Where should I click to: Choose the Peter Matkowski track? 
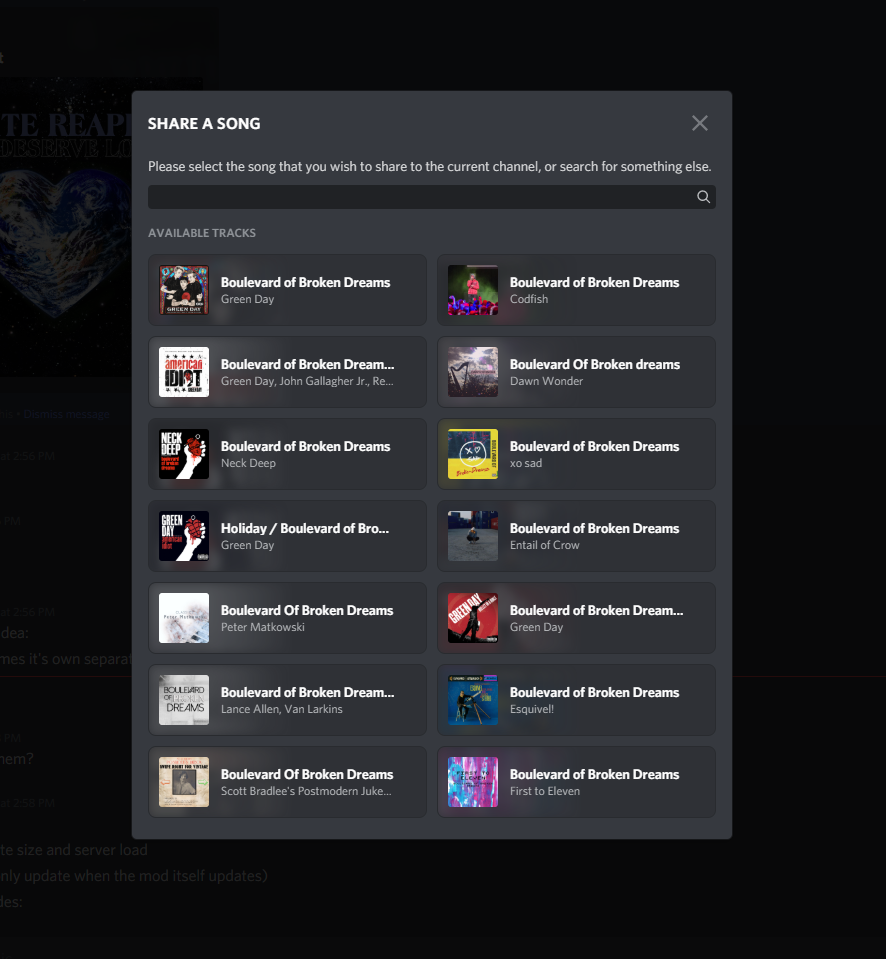tap(287, 618)
